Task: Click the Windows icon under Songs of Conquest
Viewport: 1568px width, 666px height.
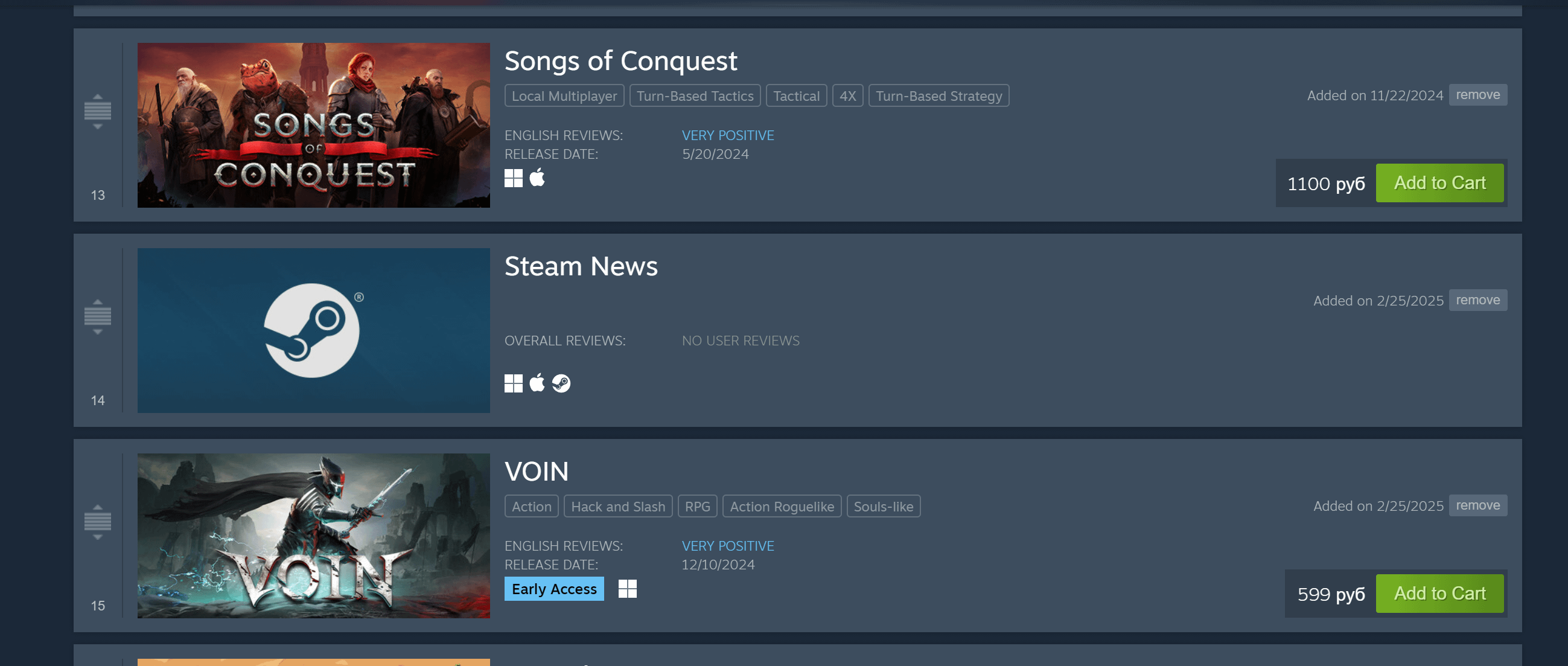Action: (513, 178)
